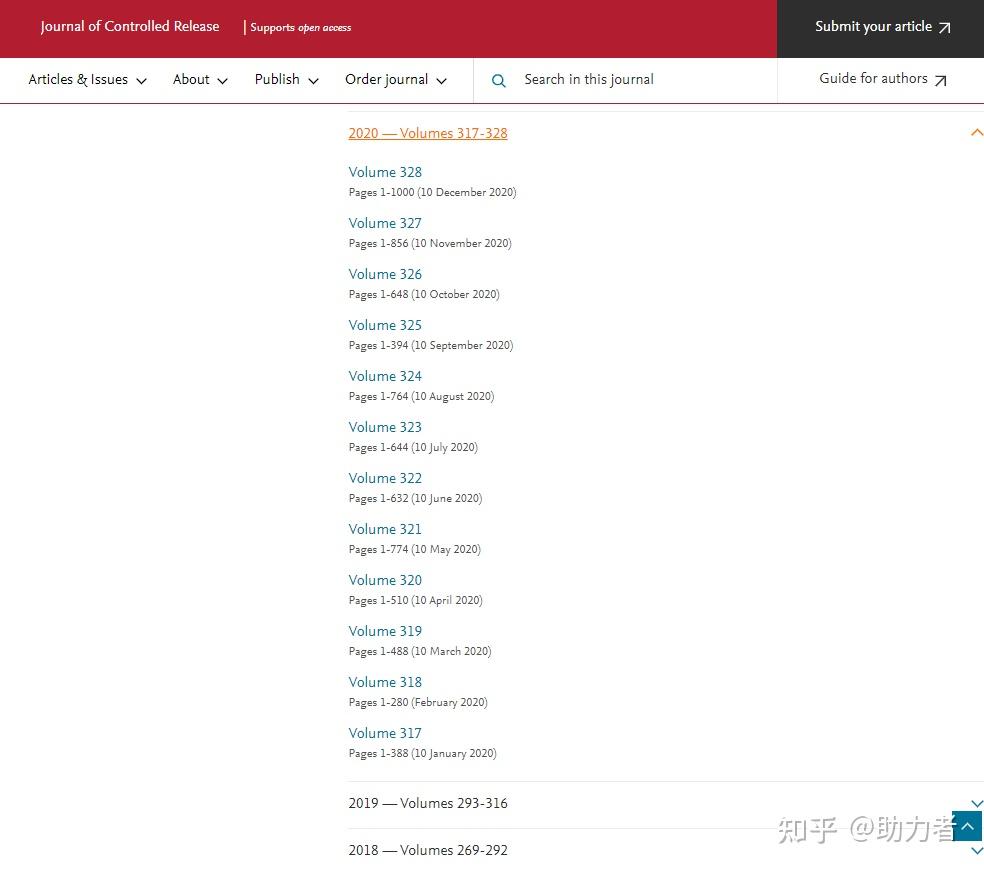This screenshot has height=869, width=984.
Task: Expand the 2019 volumes chevron
Action: click(976, 804)
